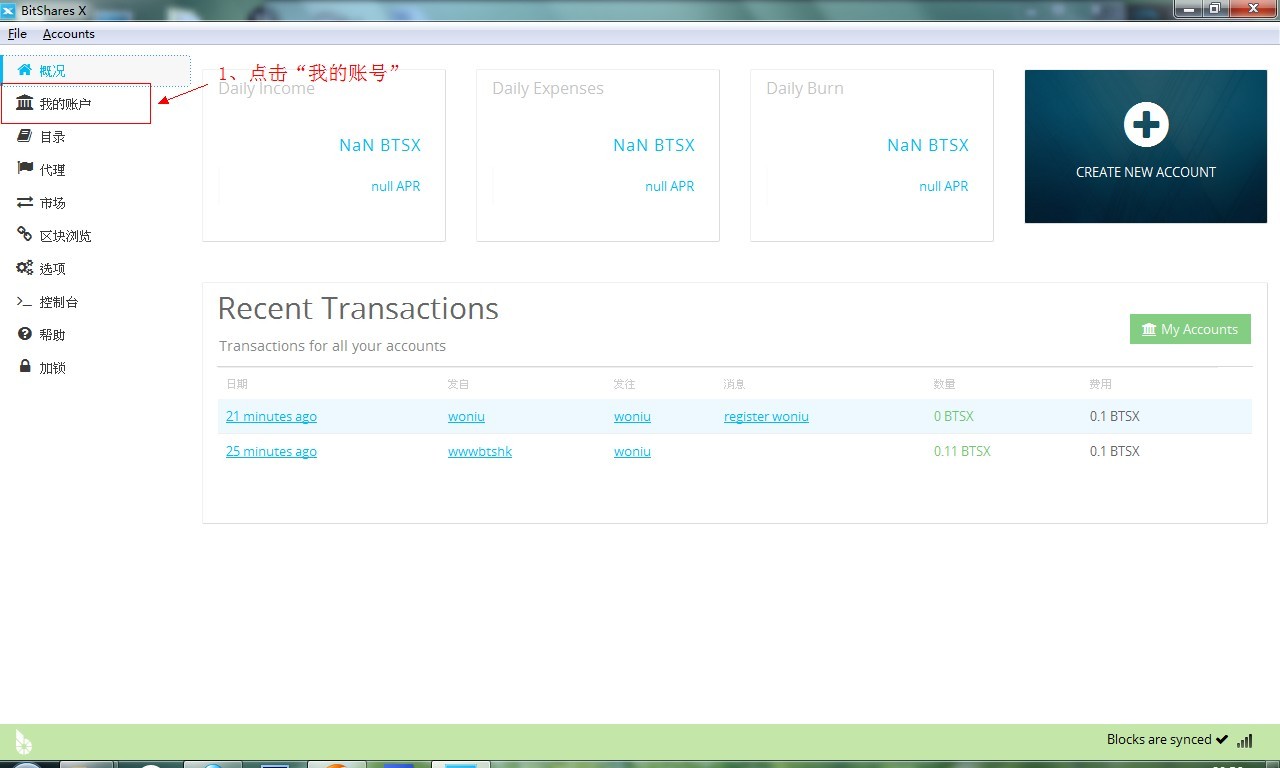Click the 数量 column header
The width and height of the screenshot is (1280, 768).
(x=945, y=384)
